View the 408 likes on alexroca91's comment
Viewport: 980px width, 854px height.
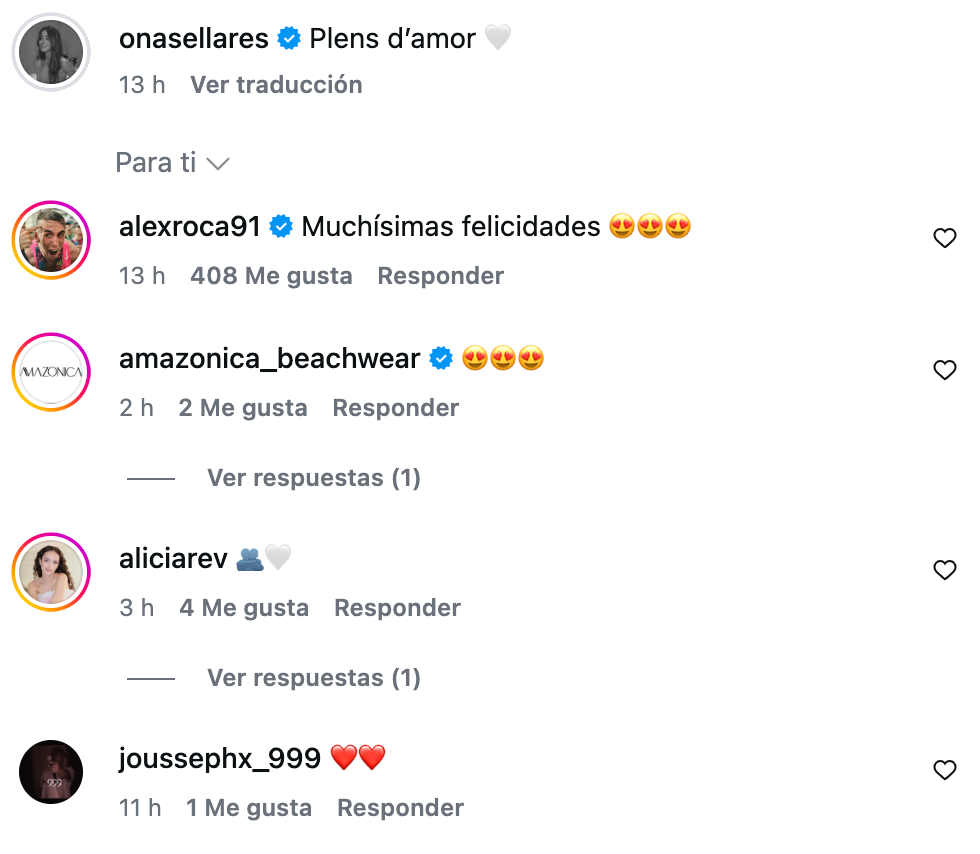pos(271,276)
